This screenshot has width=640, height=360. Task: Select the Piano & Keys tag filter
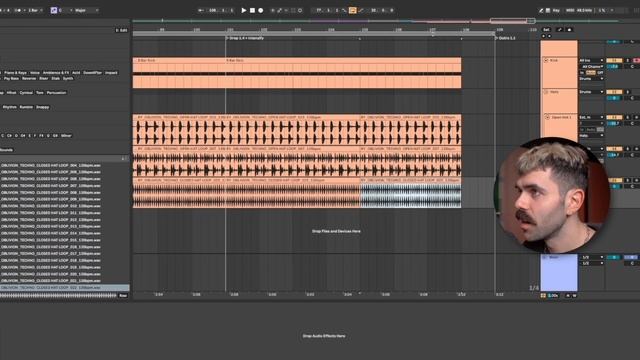click(x=15, y=73)
